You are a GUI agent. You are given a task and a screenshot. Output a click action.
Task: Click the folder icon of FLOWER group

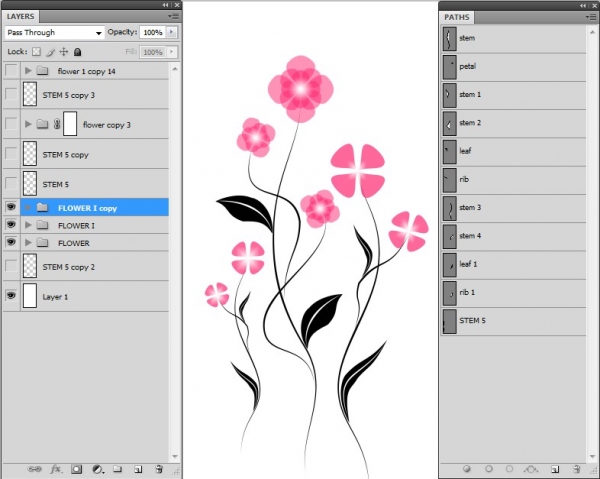point(42,243)
